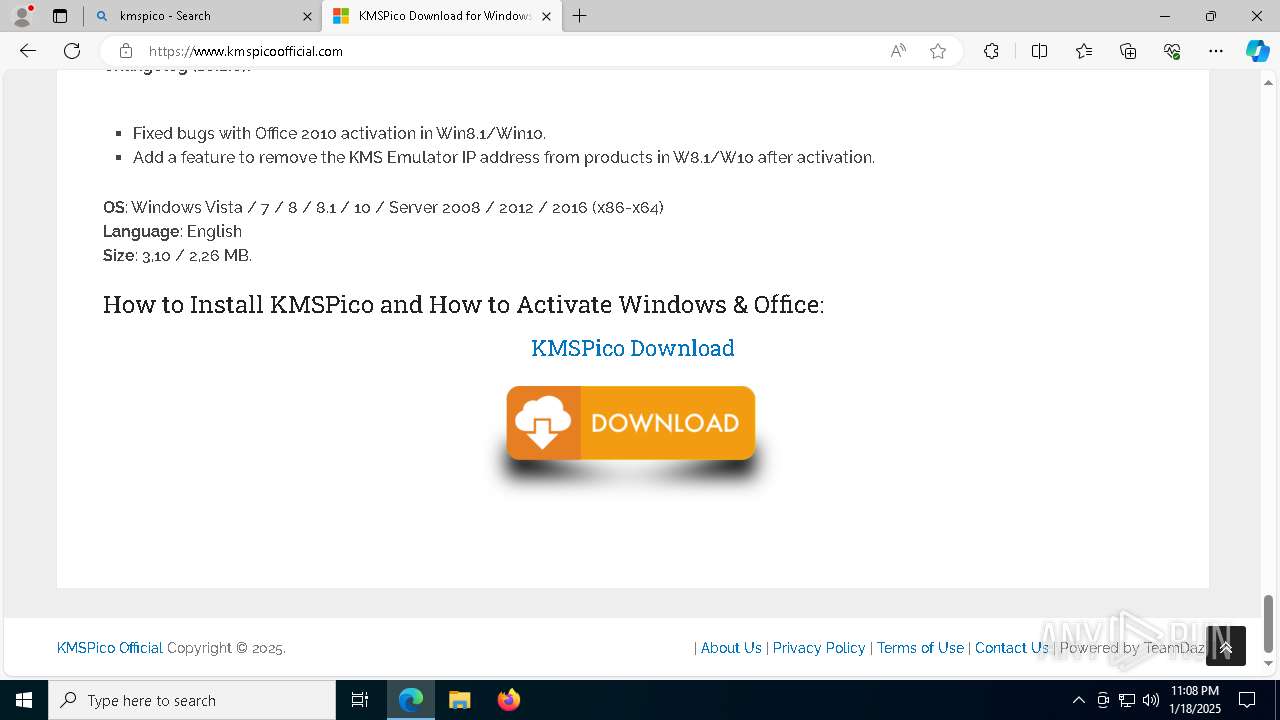Open the KMSPico Official footer link
The width and height of the screenshot is (1280, 720).
point(110,648)
